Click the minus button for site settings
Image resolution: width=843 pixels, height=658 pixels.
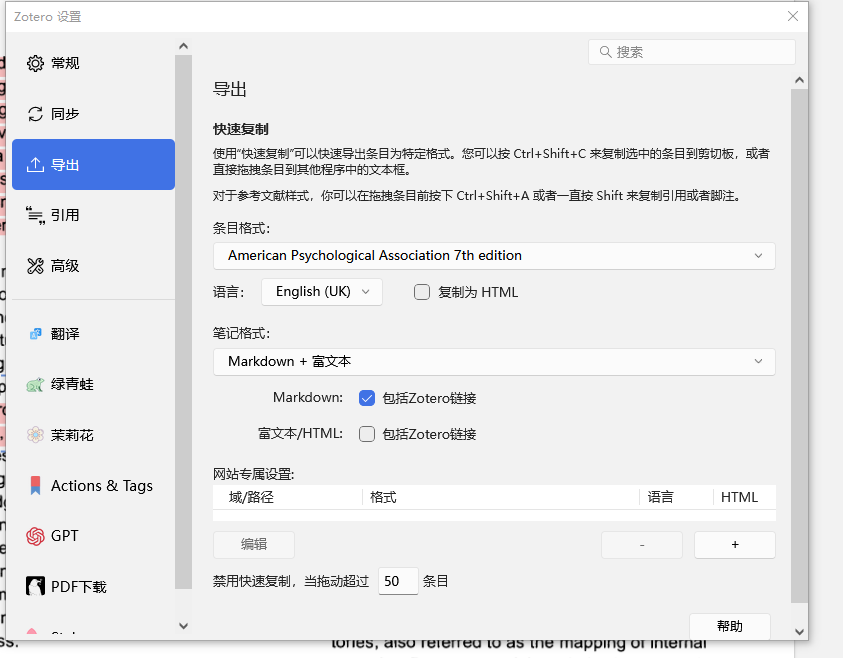point(642,545)
